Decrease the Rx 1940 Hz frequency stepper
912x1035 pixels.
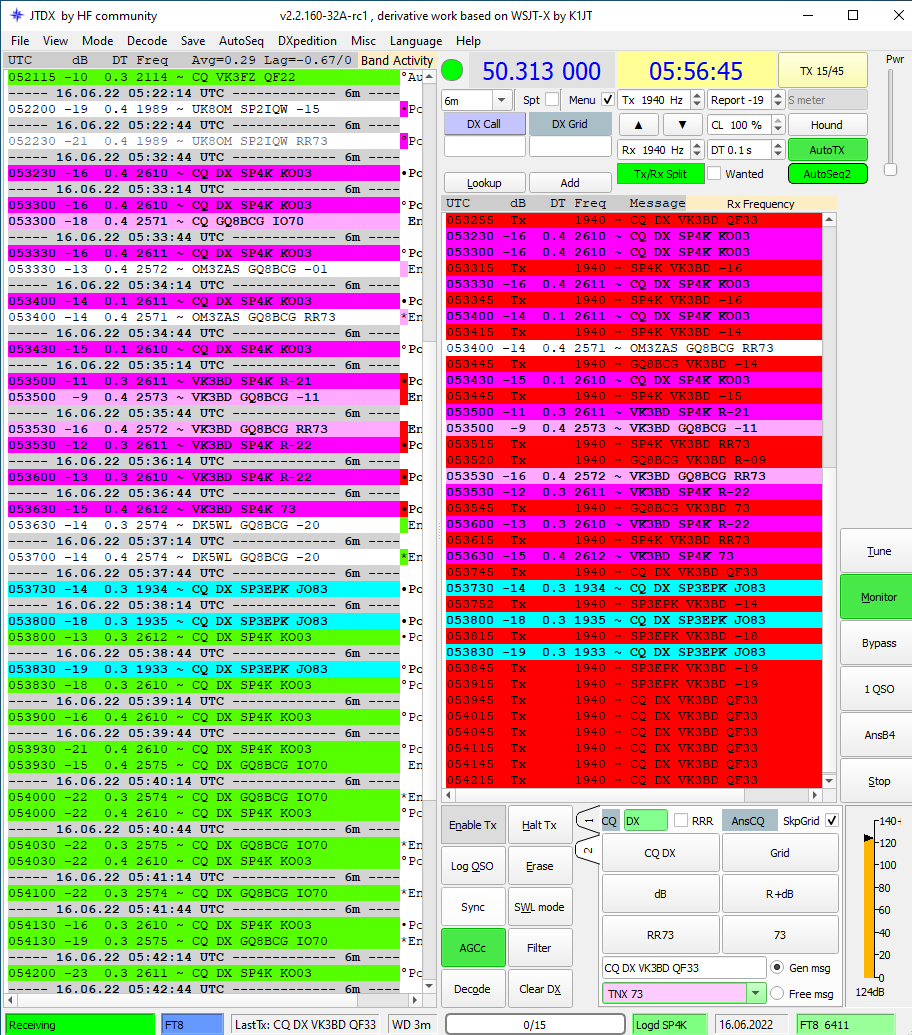click(697, 154)
